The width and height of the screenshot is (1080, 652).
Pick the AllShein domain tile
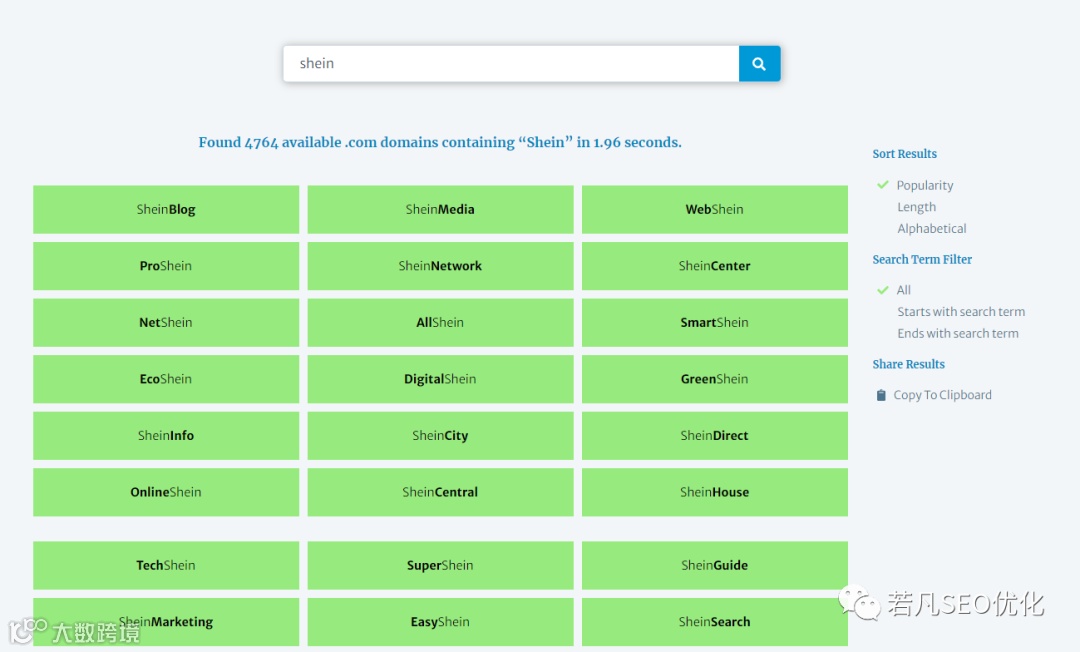coord(440,322)
